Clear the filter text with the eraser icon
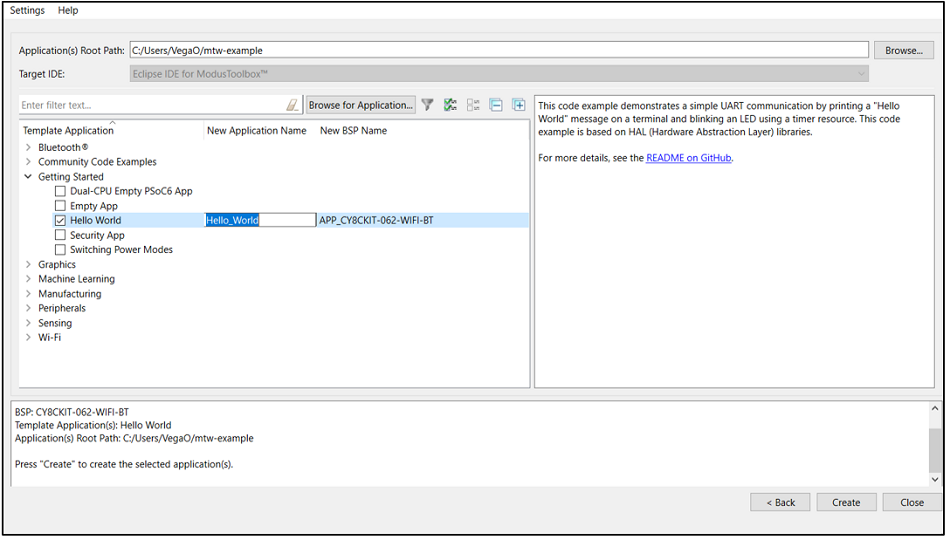Image resolution: width=950 pixels, height=540 pixels. click(x=292, y=105)
